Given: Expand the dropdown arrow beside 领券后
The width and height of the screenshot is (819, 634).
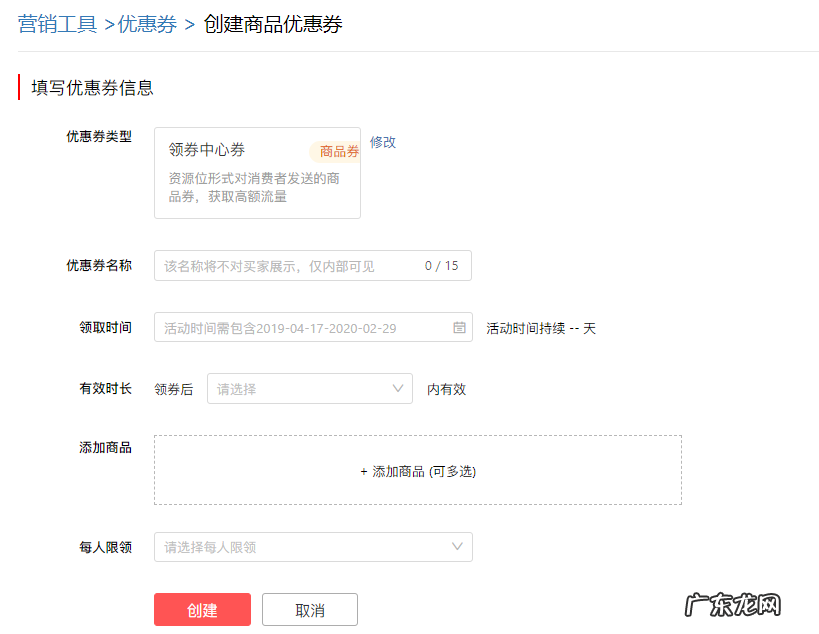Looking at the screenshot, I should click(x=398, y=388).
